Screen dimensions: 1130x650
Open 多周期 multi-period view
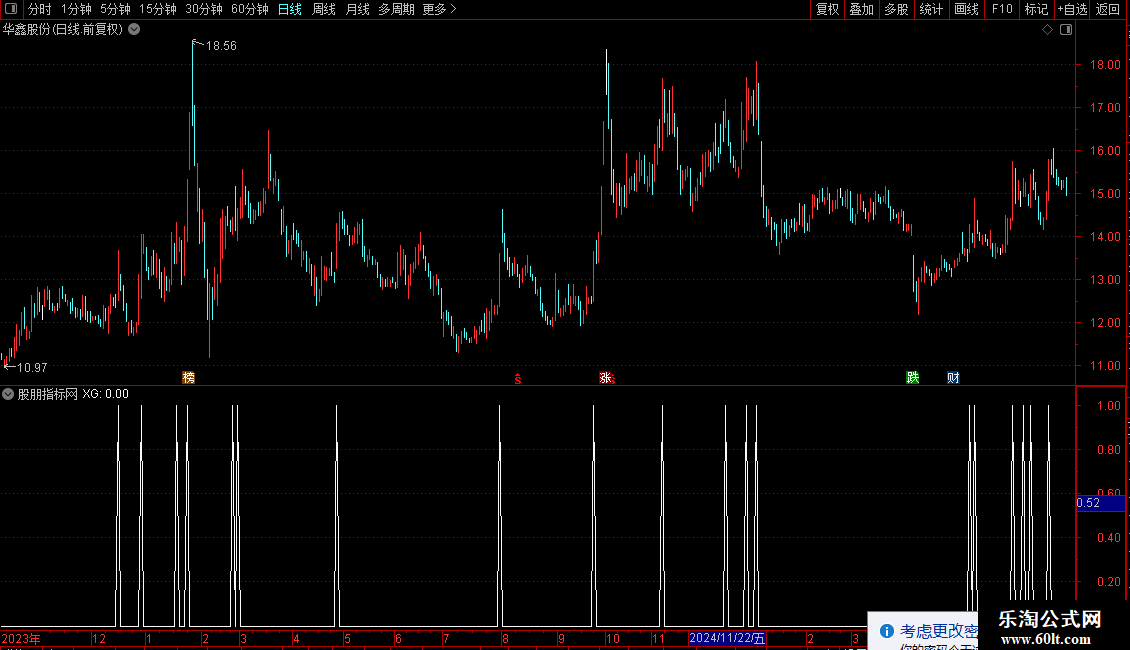click(396, 9)
